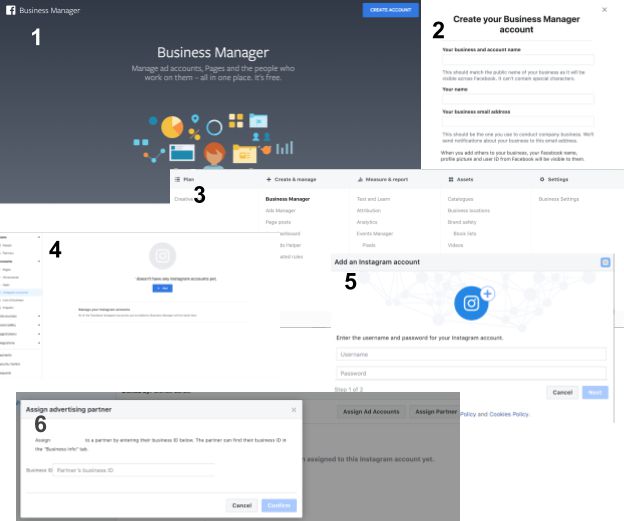
Task: Open Events Manager link
Action: click(374, 234)
